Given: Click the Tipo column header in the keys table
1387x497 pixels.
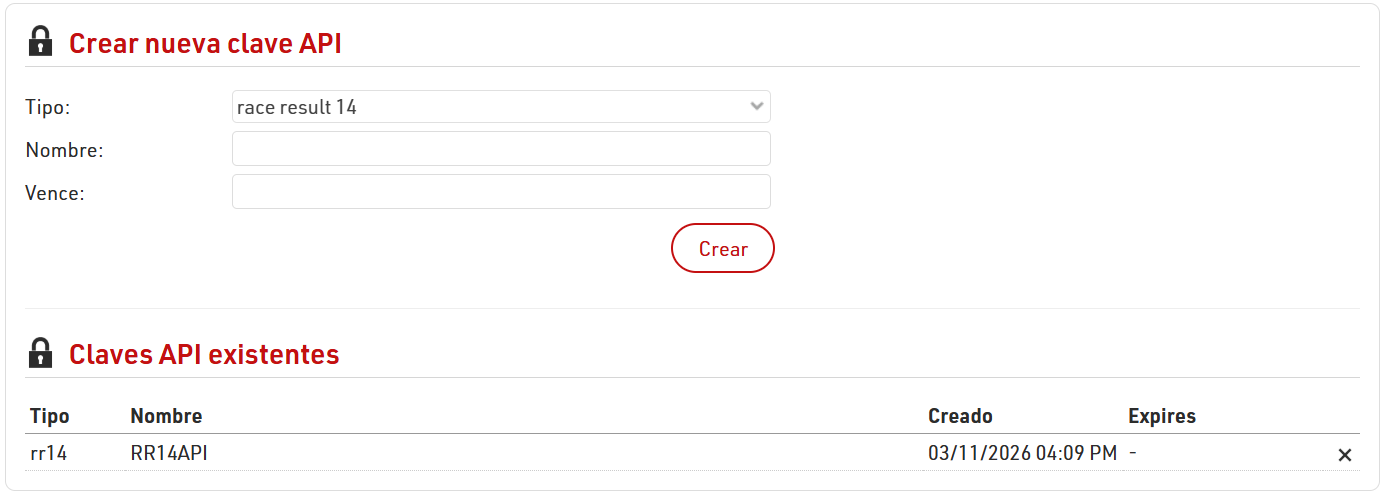Looking at the screenshot, I should pos(50,416).
